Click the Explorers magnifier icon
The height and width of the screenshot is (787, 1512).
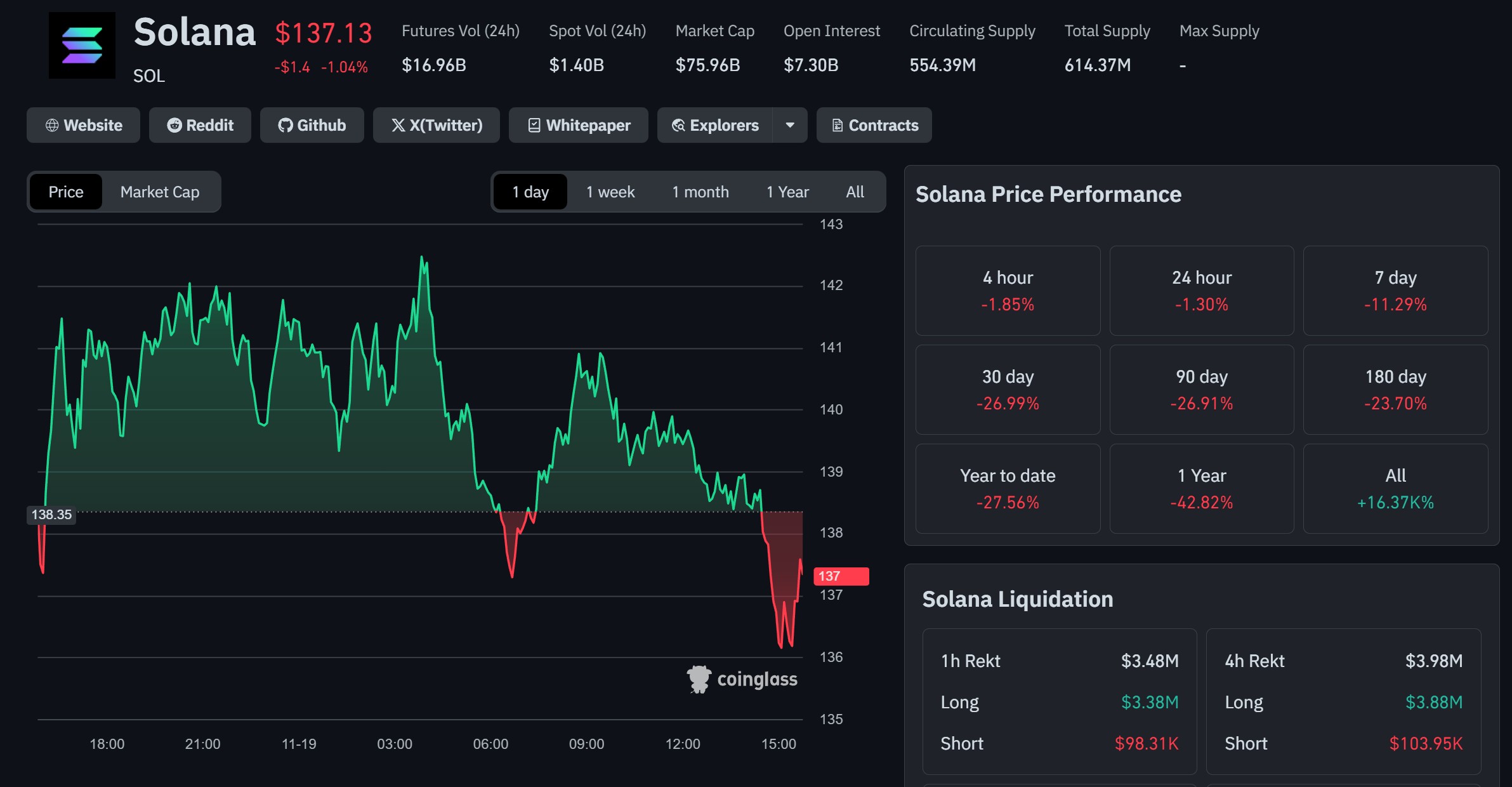tap(678, 126)
